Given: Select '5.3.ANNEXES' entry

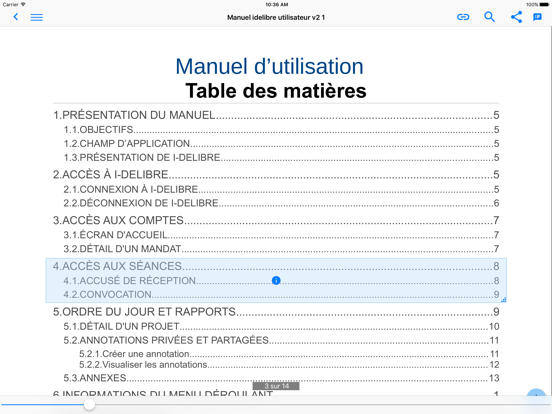Looking at the screenshot, I should [281, 378].
